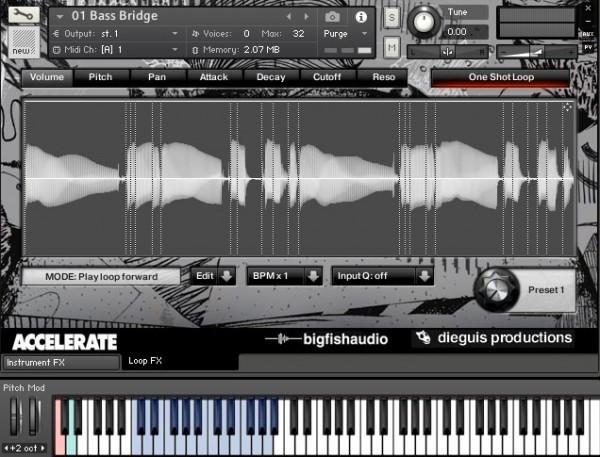Screen dimensions: 600x457
Task: Select the Reso tab
Action: [383, 77]
